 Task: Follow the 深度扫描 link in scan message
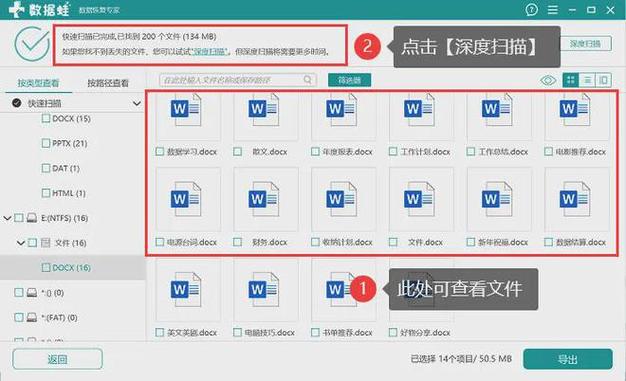click(x=210, y=52)
